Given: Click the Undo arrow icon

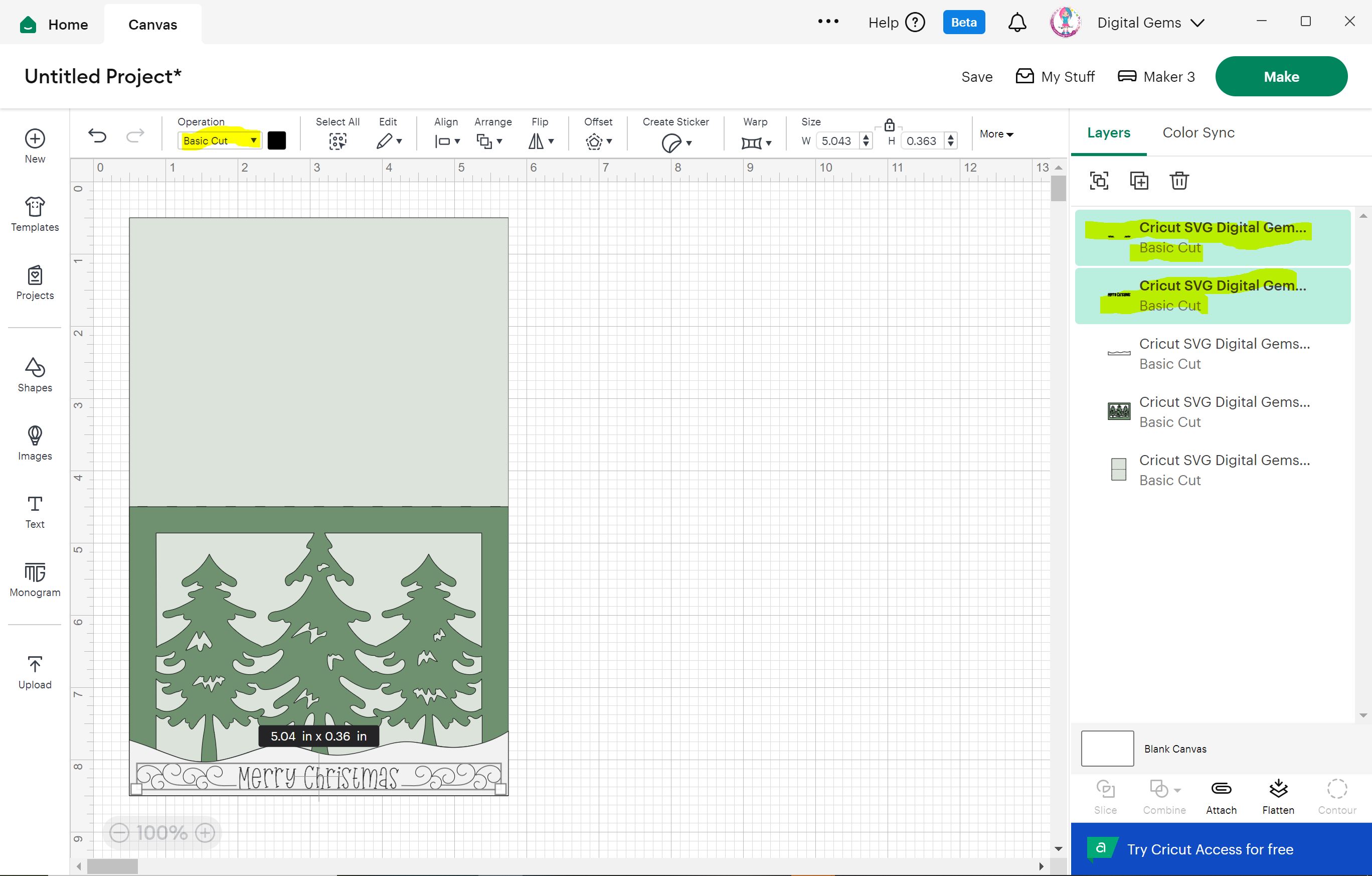Looking at the screenshot, I should (97, 135).
